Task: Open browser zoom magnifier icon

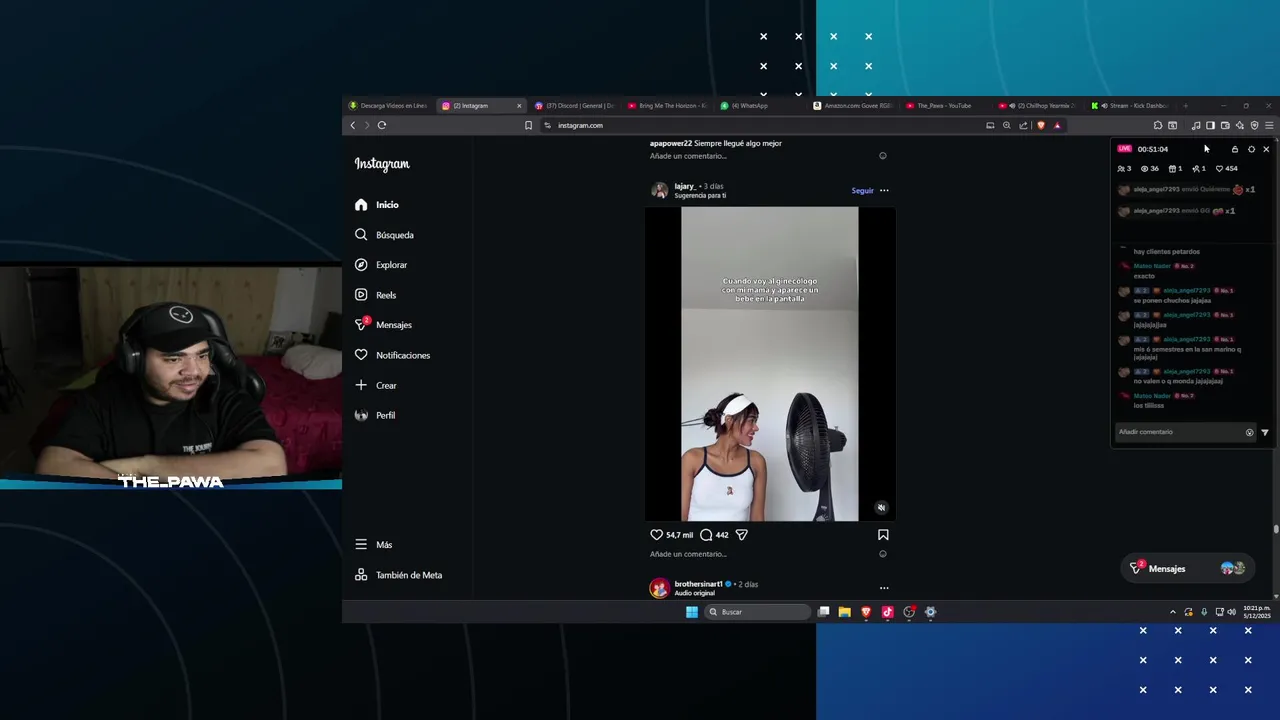Action: point(1006,125)
